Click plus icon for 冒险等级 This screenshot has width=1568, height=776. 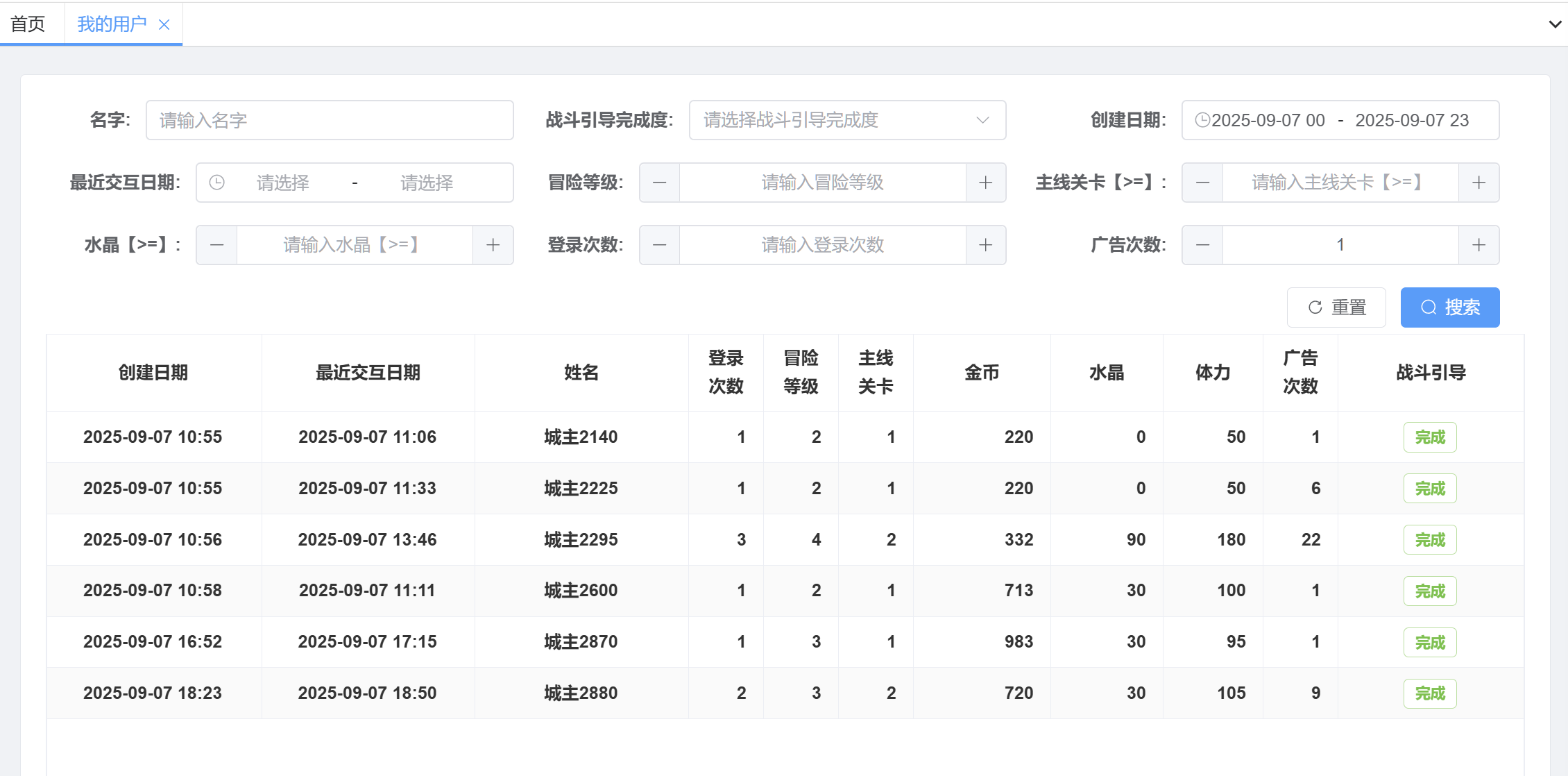coord(985,183)
